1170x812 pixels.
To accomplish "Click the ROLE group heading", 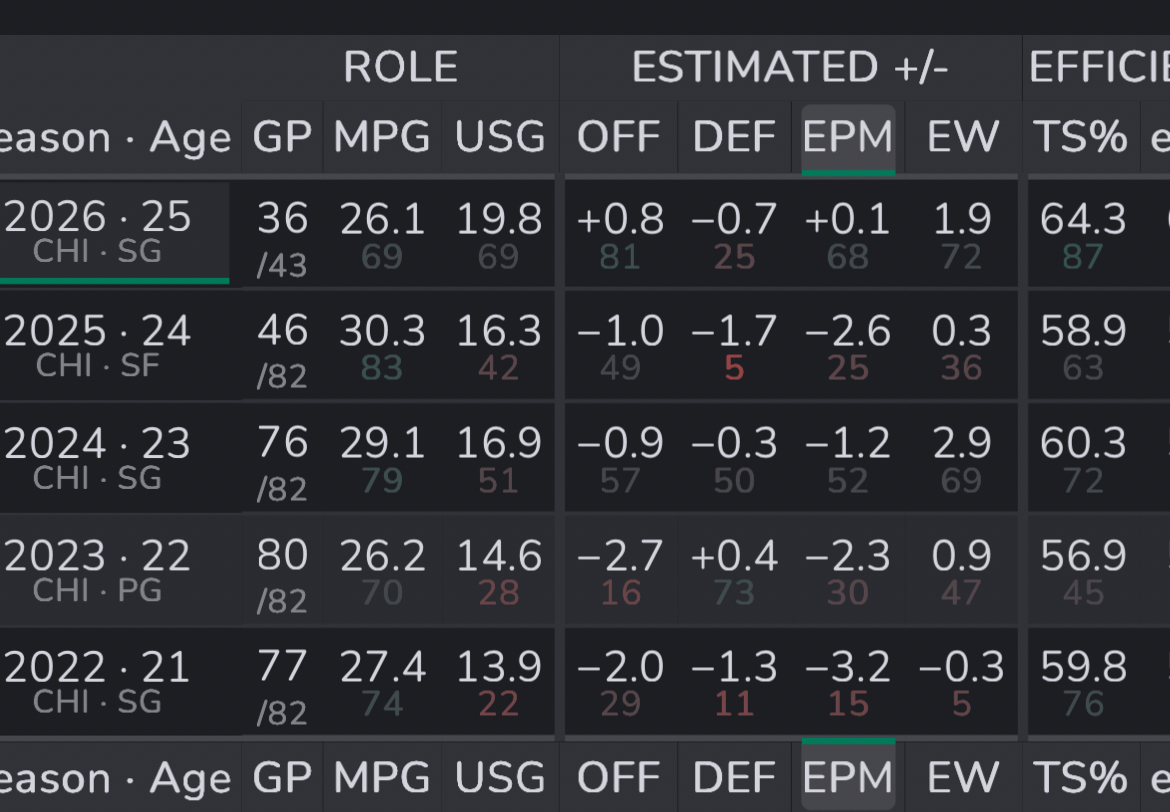I will (x=400, y=68).
